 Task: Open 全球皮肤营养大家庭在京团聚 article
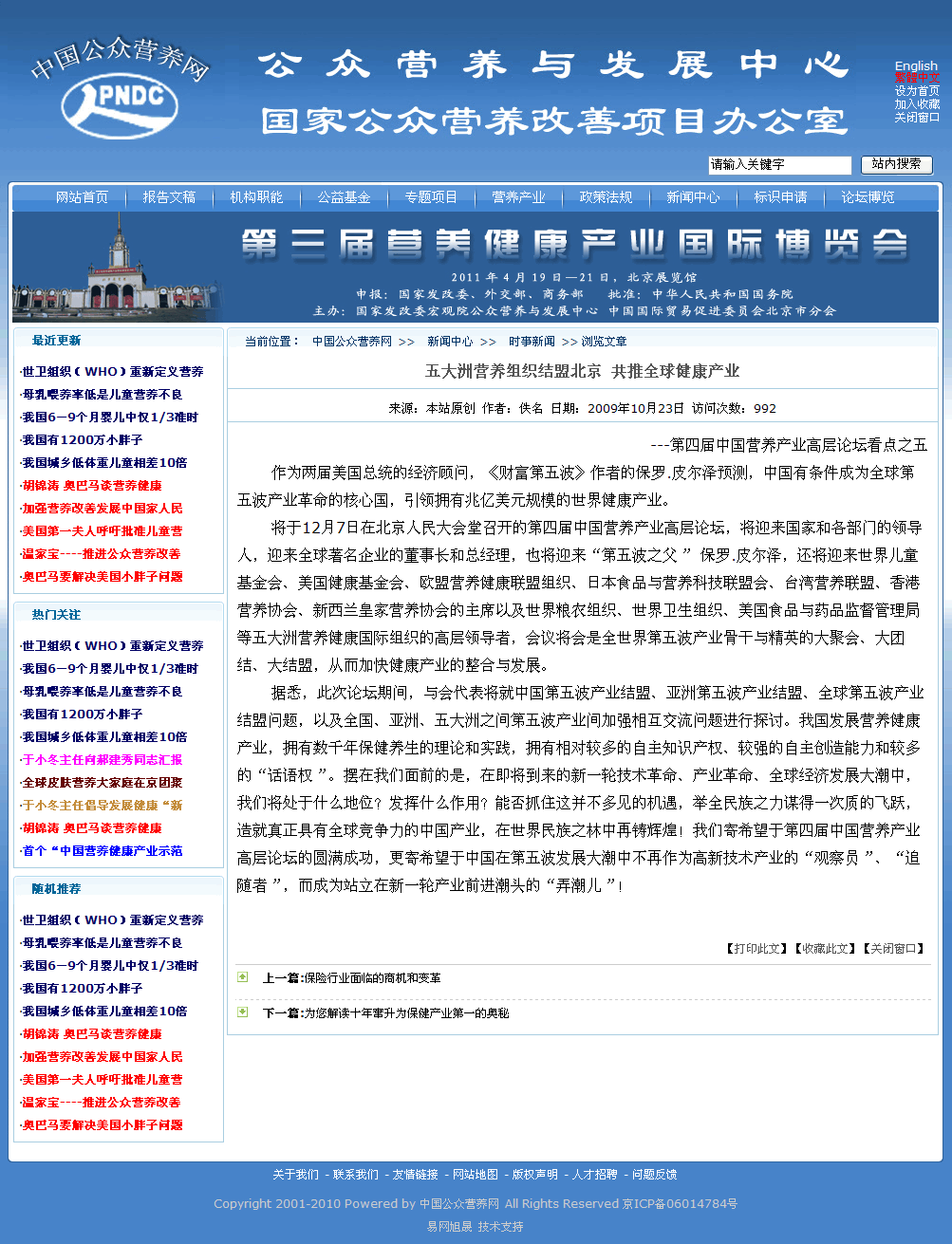pyautogui.click(x=103, y=783)
